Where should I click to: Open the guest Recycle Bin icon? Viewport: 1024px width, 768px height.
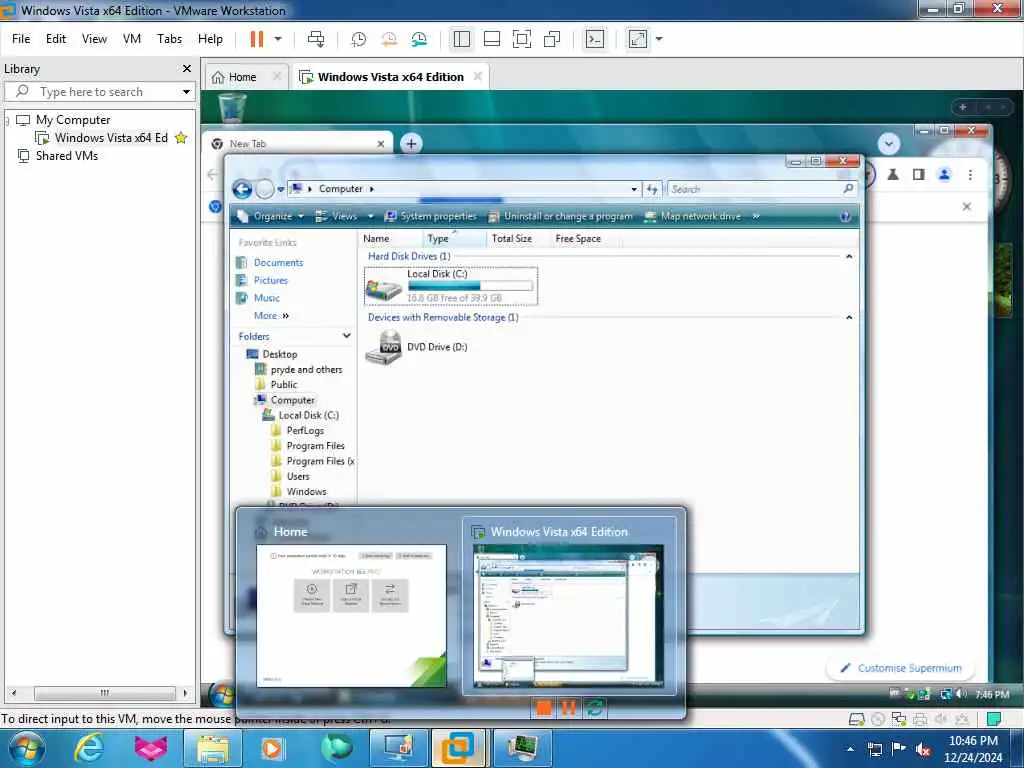tap(232, 108)
